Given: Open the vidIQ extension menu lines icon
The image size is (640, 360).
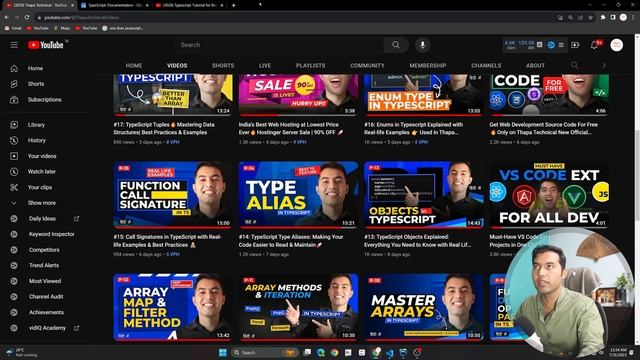Looking at the screenshot, I should coord(561,45).
